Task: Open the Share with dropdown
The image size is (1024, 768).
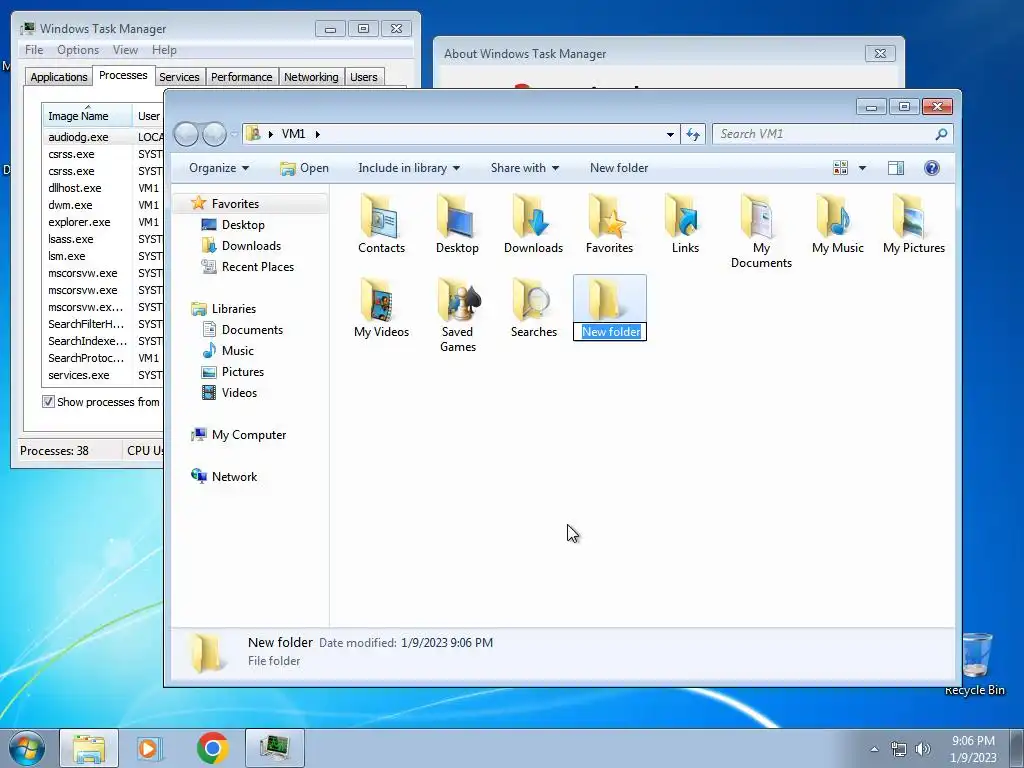Action: pyautogui.click(x=524, y=168)
